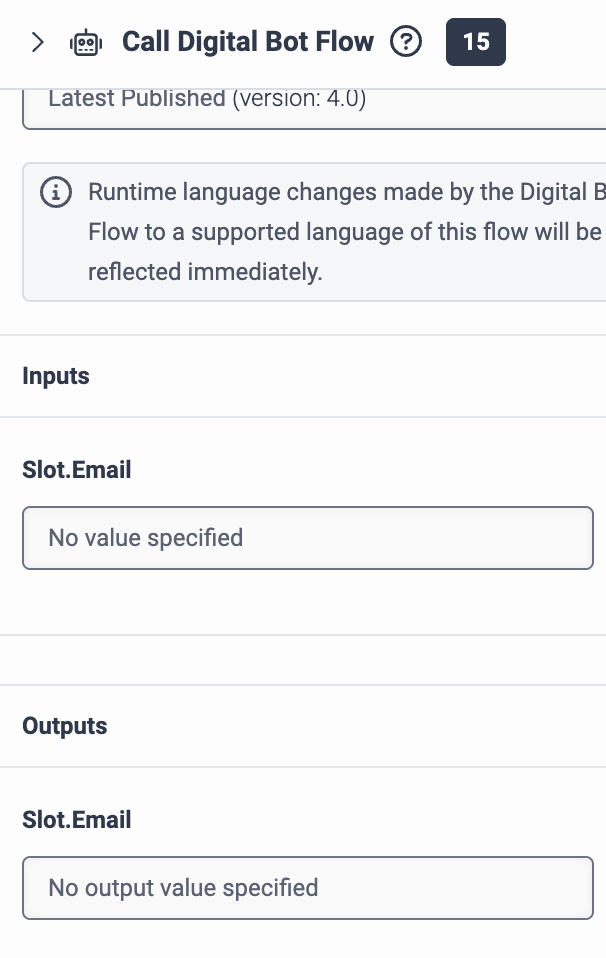Open help via the question mark icon
This screenshot has width=606, height=958.
(x=406, y=42)
